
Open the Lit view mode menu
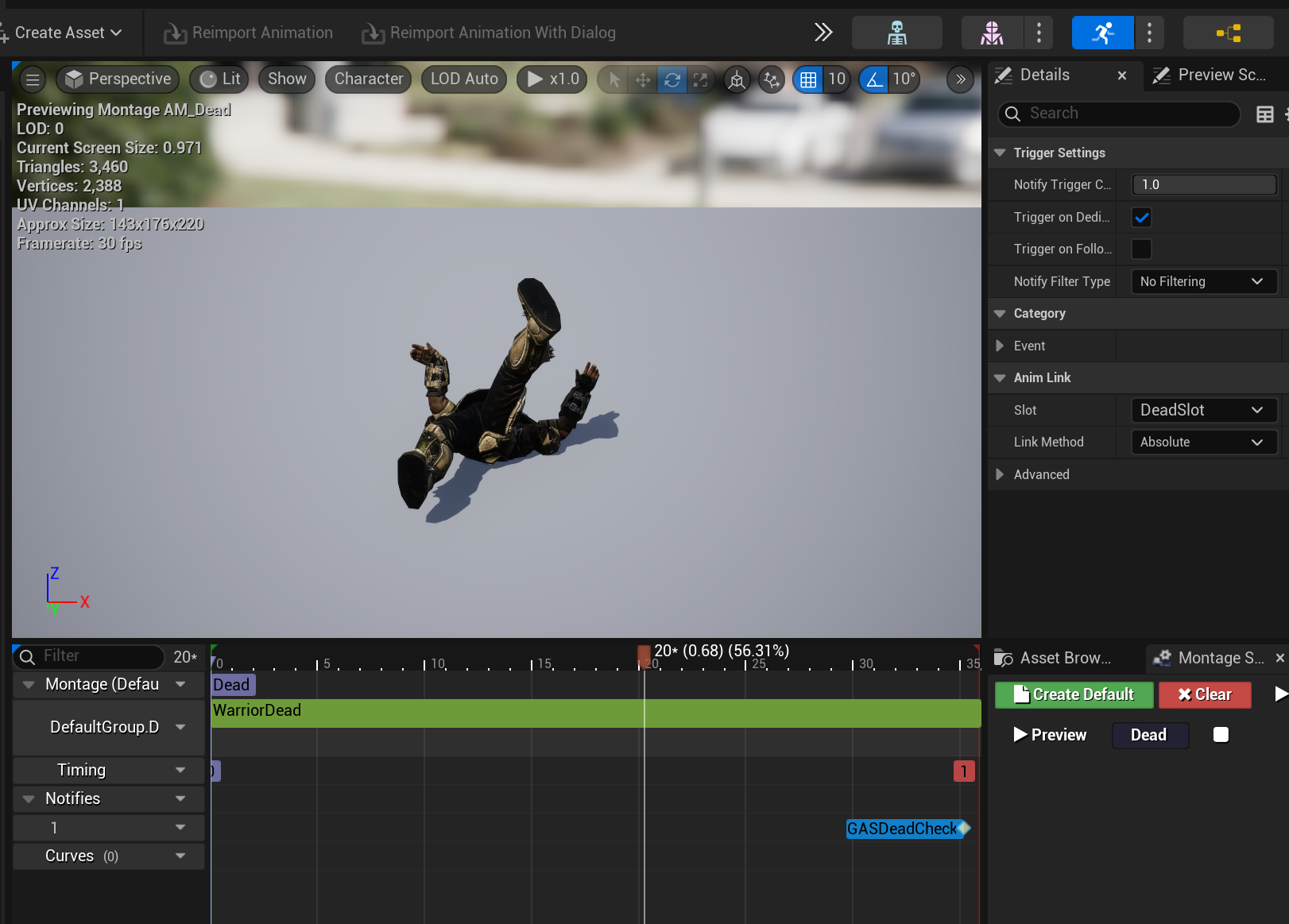(x=219, y=79)
